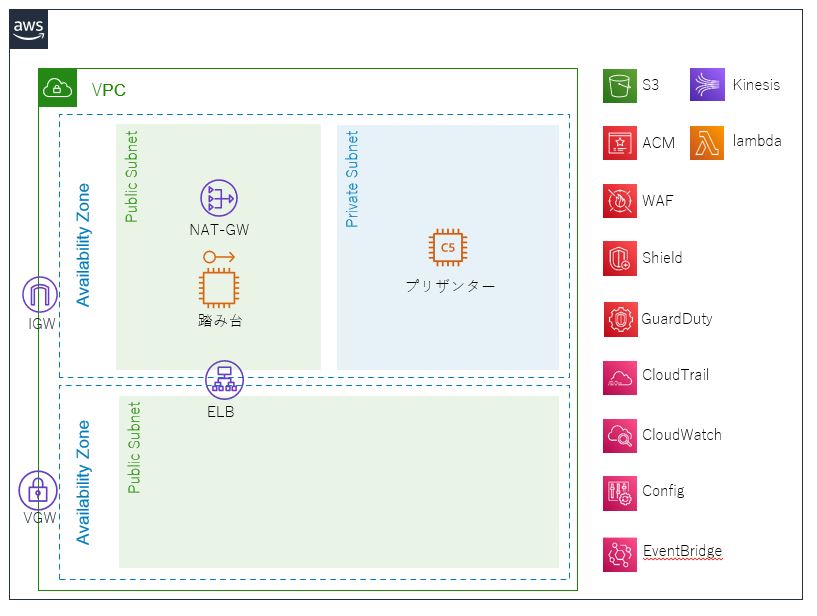Select the WAF firewall icon

click(x=620, y=201)
